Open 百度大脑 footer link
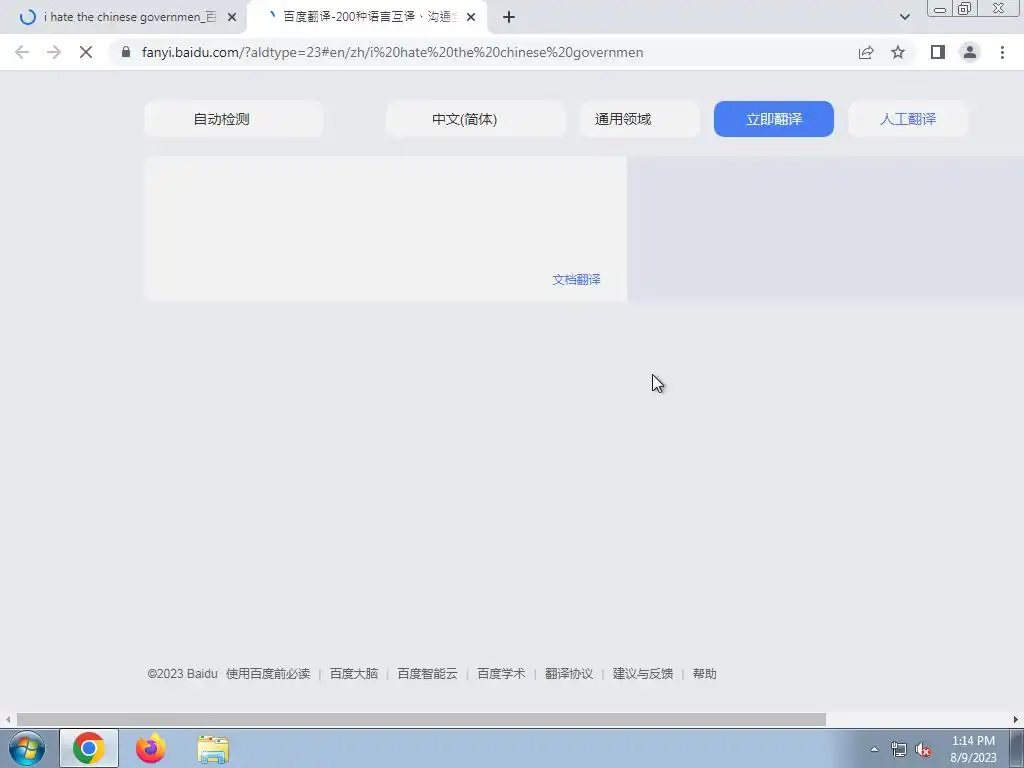The width and height of the screenshot is (1024, 768). [x=353, y=673]
